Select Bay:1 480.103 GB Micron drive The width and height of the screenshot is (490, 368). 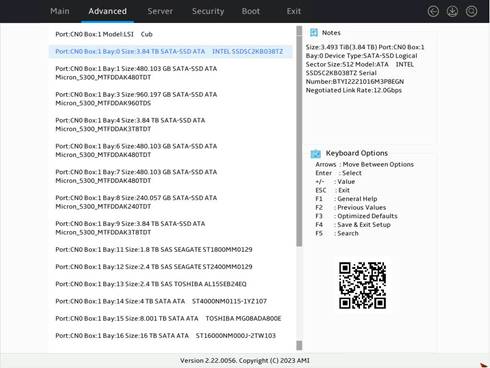pos(136,73)
